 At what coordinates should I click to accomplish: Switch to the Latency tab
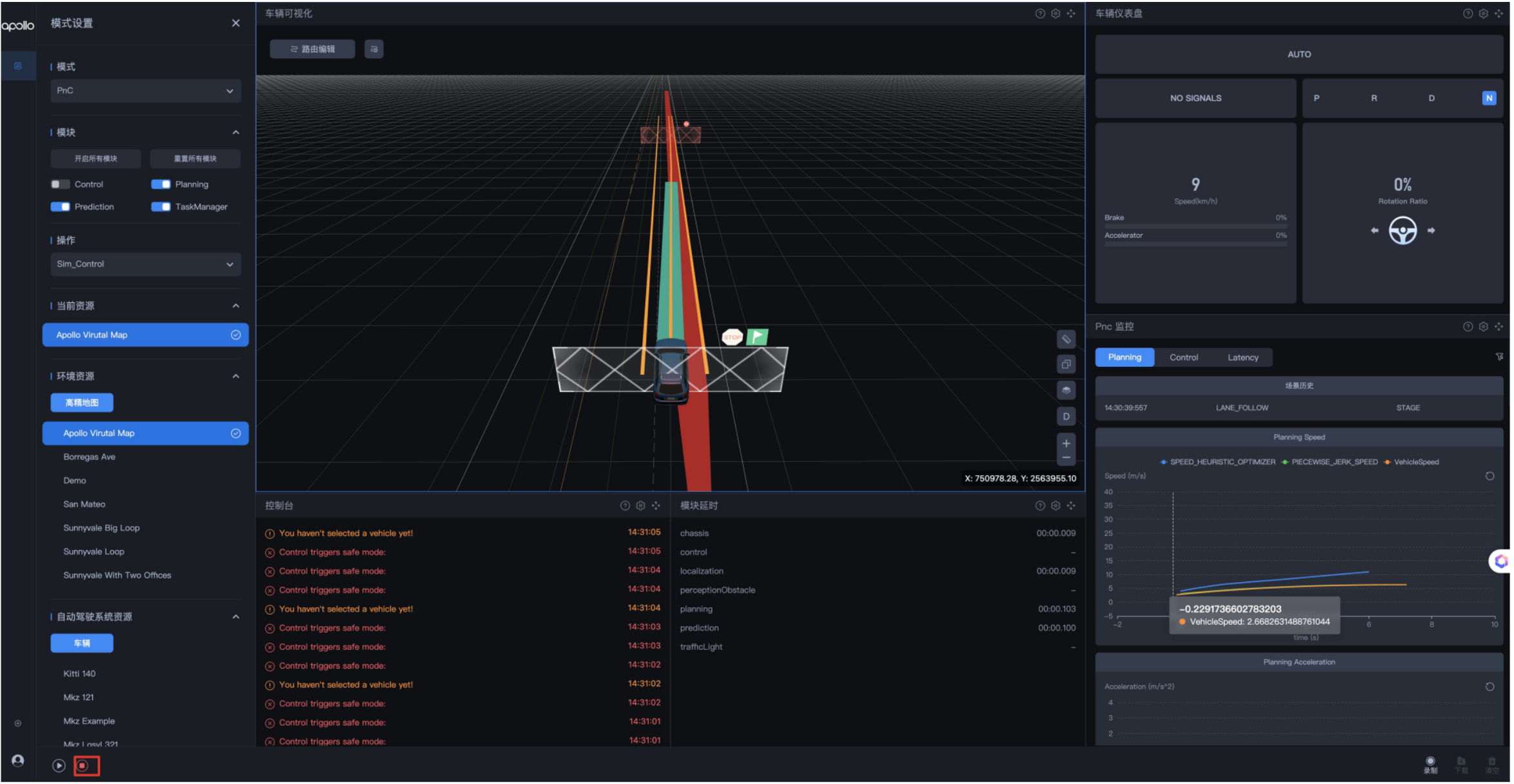tap(1243, 357)
